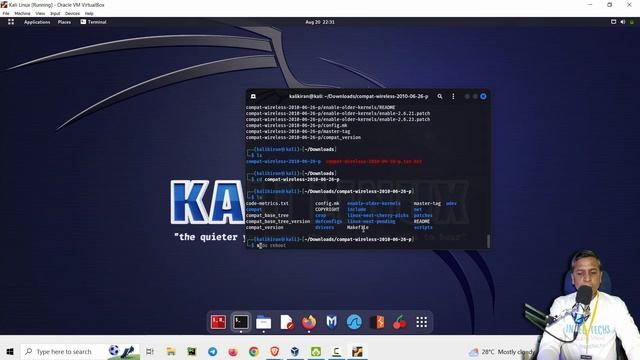
Task: Click the terminal window scrollbar
Action: point(488,241)
